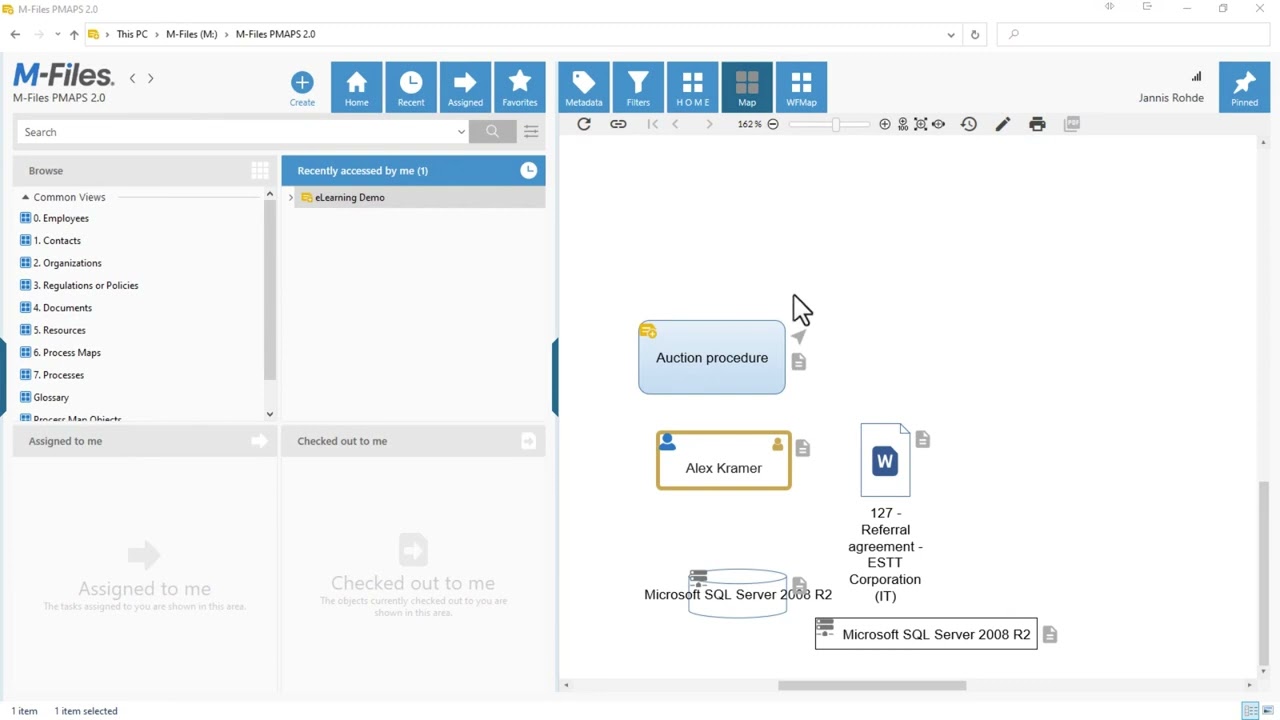
Task: Click the search magnifier button
Action: 492,131
